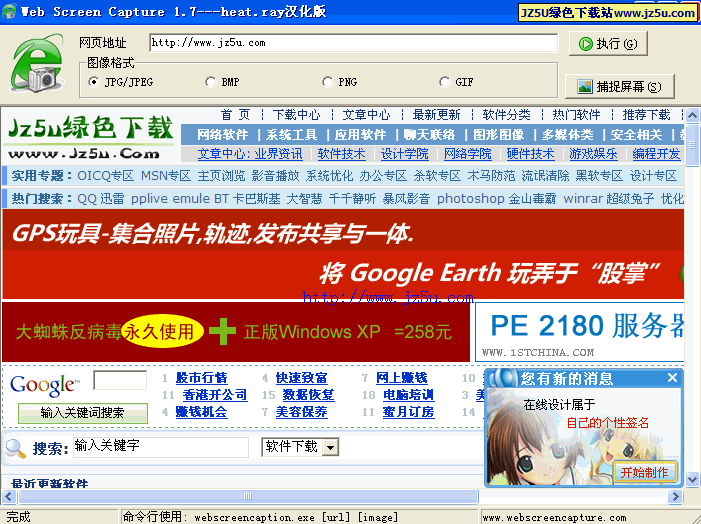Click the 输入关键字 search field

pos(161,447)
